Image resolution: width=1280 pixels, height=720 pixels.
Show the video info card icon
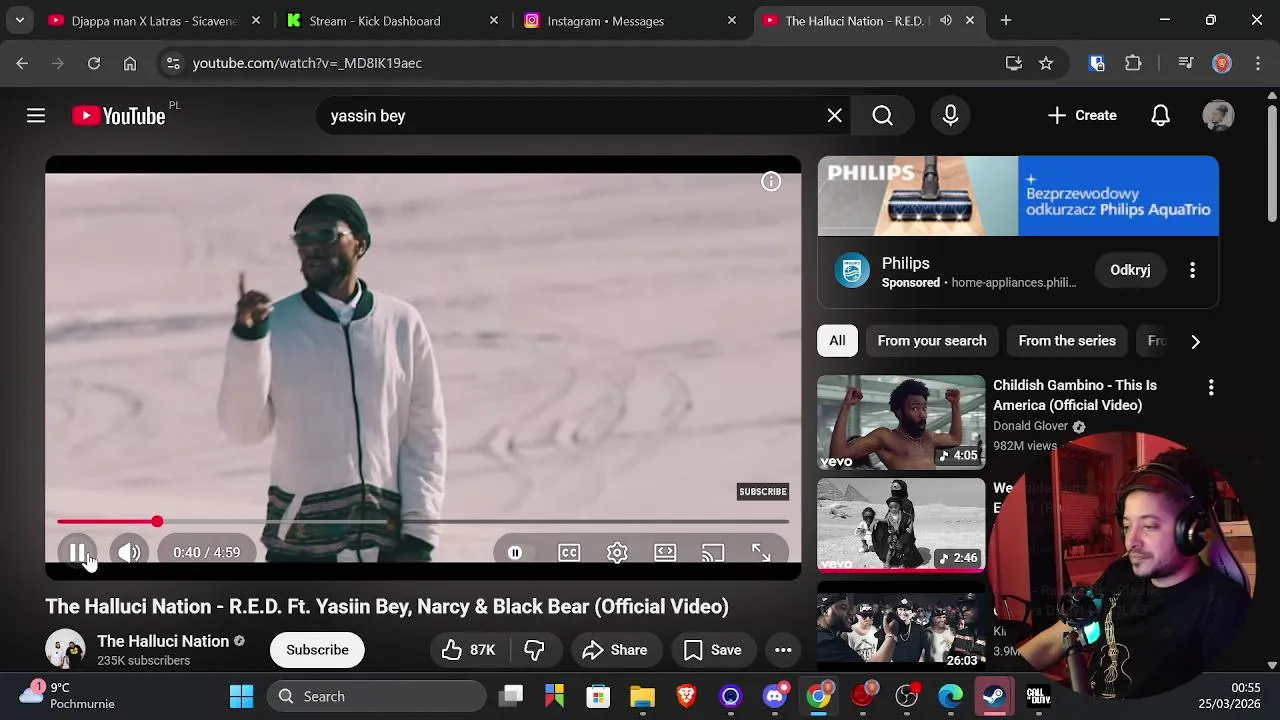tap(771, 182)
